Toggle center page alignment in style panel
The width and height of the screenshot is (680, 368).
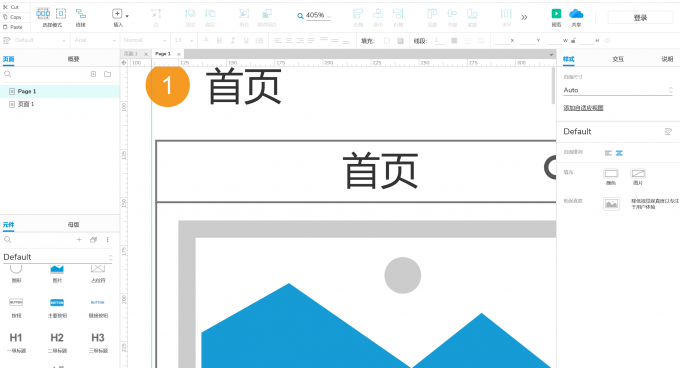coord(619,153)
